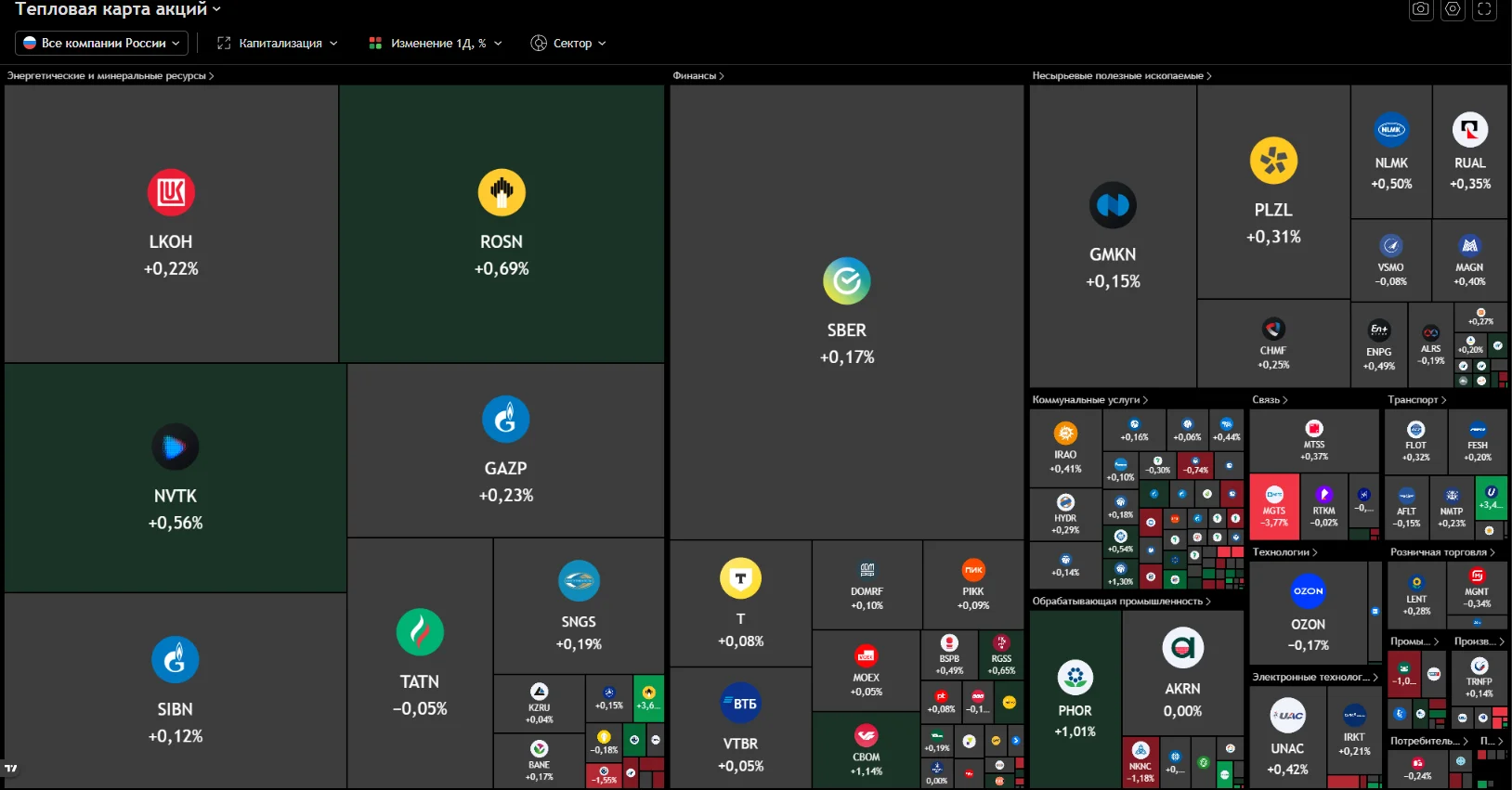Click the SNGS Surgutneftegas logo
The height and width of the screenshot is (790, 1512).
click(579, 581)
